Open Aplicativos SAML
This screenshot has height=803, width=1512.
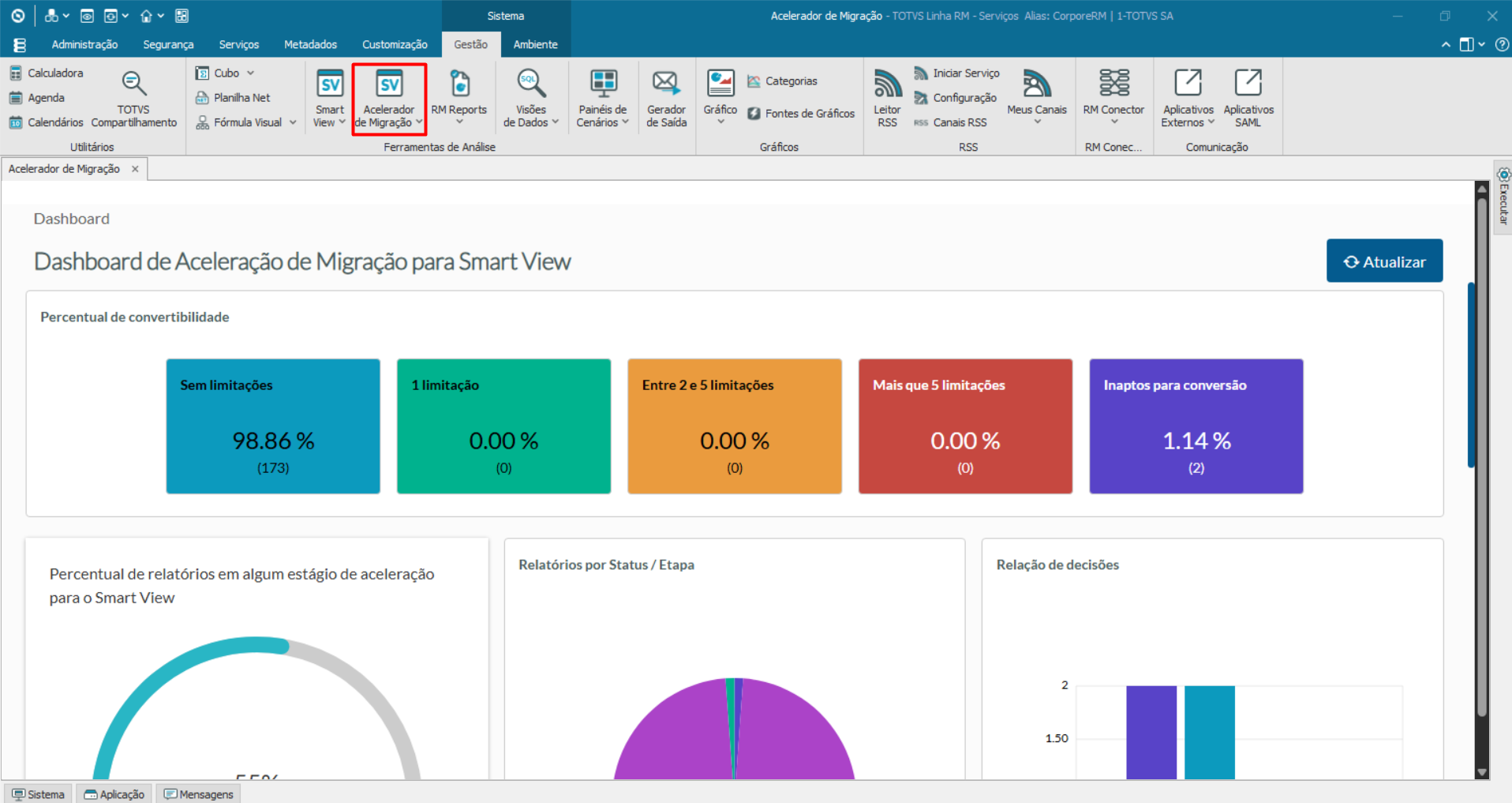[1248, 99]
